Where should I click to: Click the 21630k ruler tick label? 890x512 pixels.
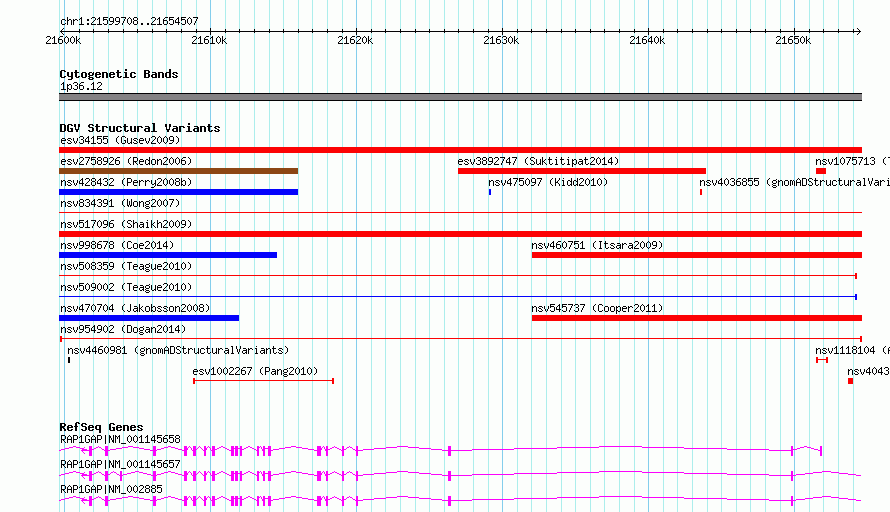(x=501, y=40)
